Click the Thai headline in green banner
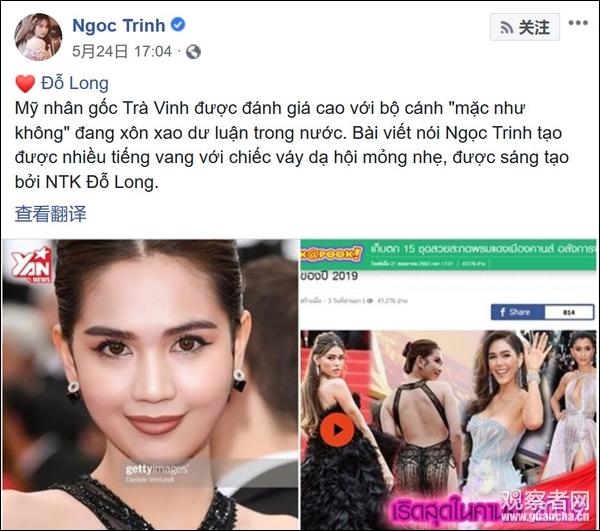Screen dimensions: 600x531 click(483, 249)
